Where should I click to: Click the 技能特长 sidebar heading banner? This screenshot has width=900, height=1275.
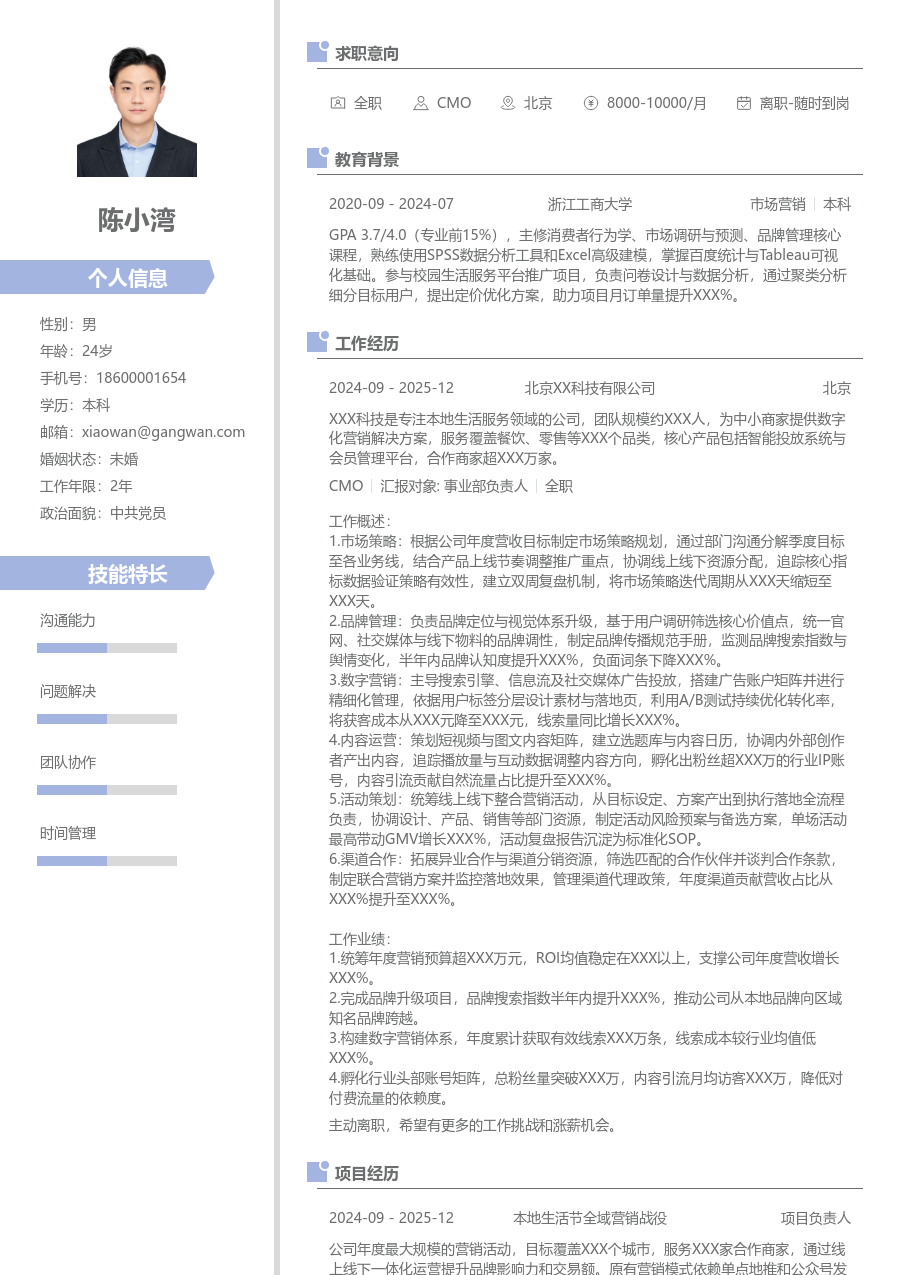(107, 573)
